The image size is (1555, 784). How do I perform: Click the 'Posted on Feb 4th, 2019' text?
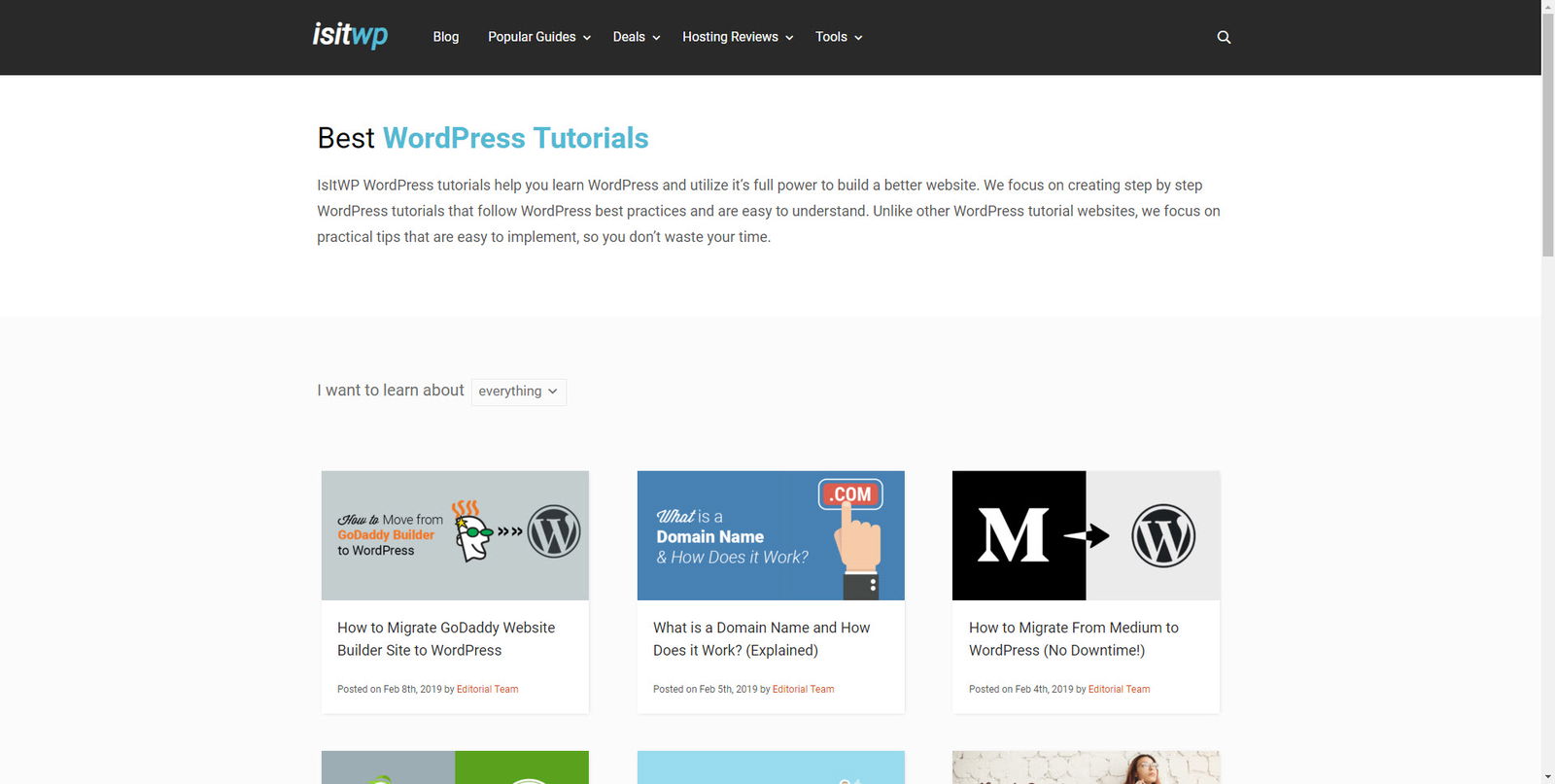coord(1021,689)
